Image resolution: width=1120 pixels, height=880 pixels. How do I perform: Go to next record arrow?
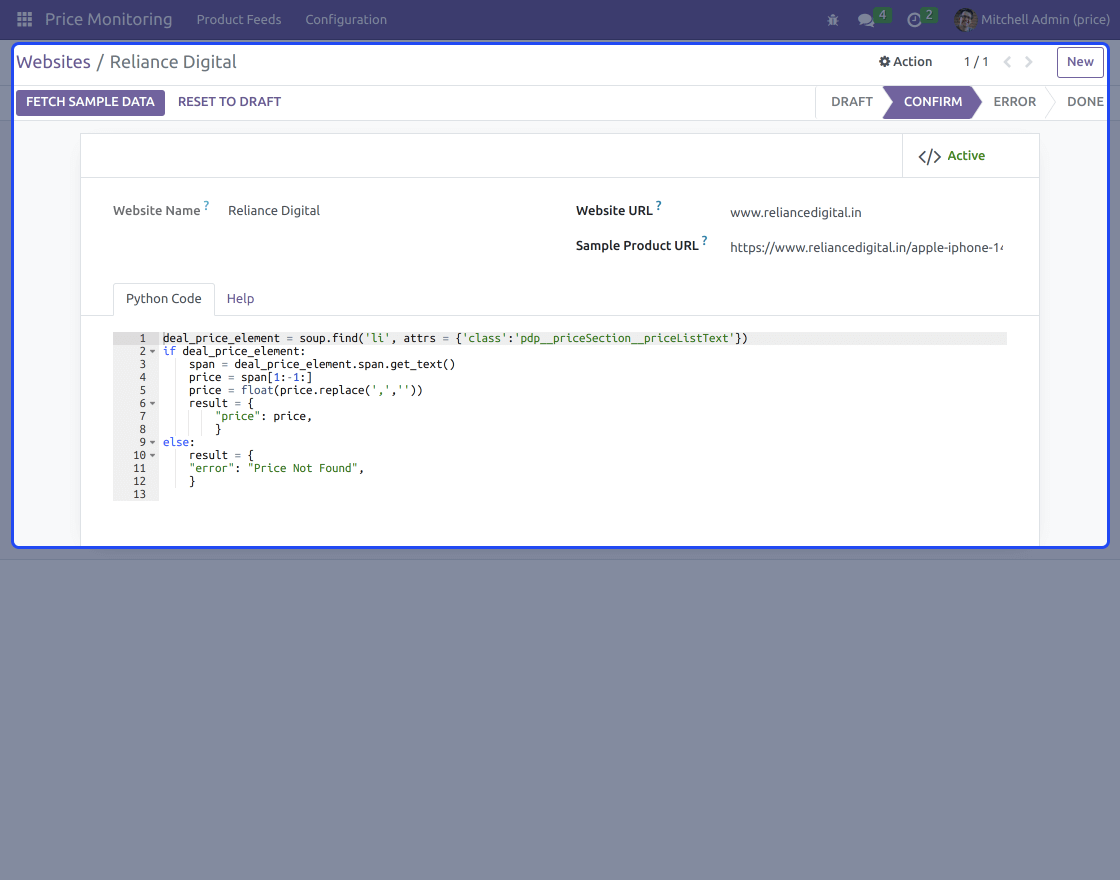pos(1029,62)
